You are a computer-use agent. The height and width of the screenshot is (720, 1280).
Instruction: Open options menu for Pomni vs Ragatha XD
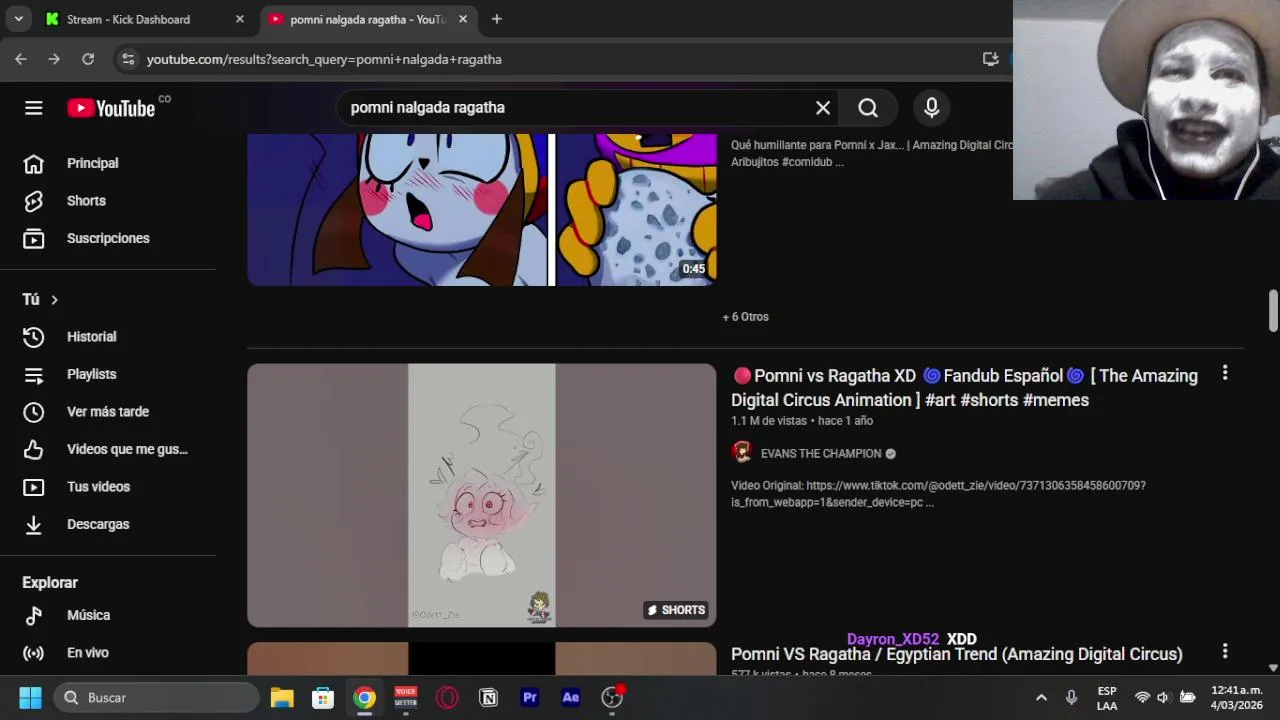[x=1225, y=373]
